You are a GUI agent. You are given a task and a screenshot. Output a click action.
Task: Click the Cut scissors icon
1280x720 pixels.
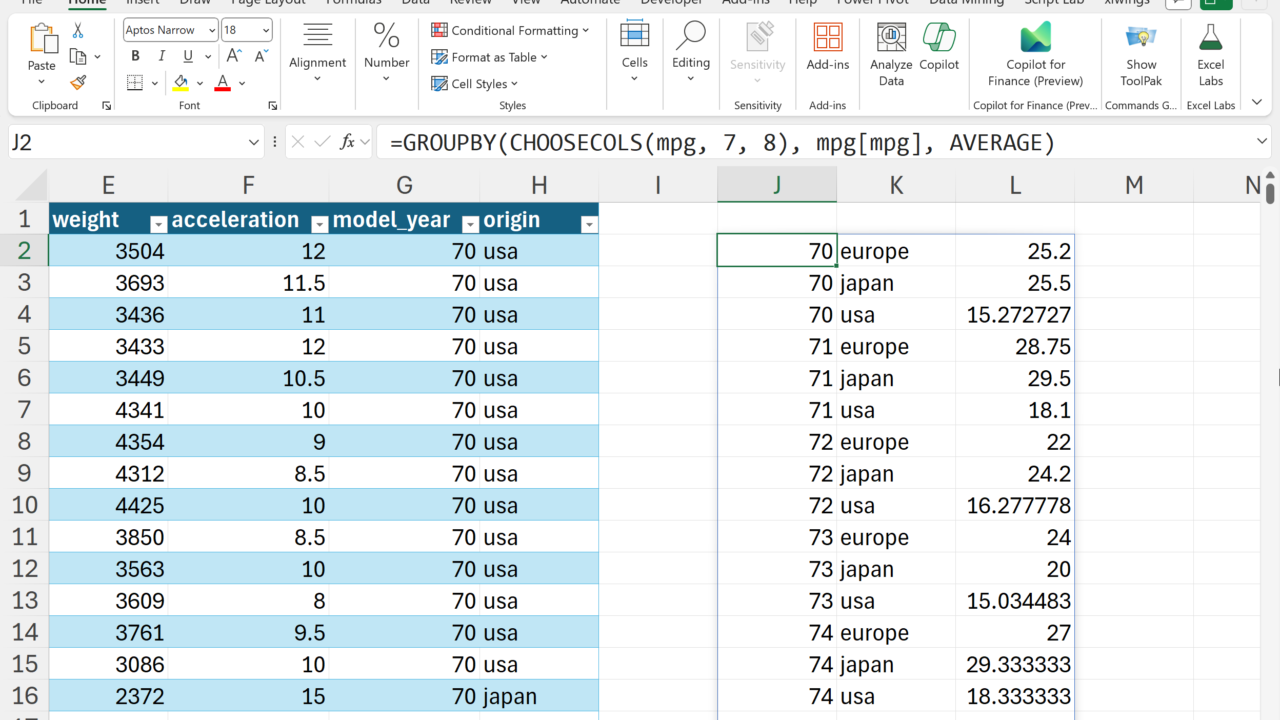(78, 31)
